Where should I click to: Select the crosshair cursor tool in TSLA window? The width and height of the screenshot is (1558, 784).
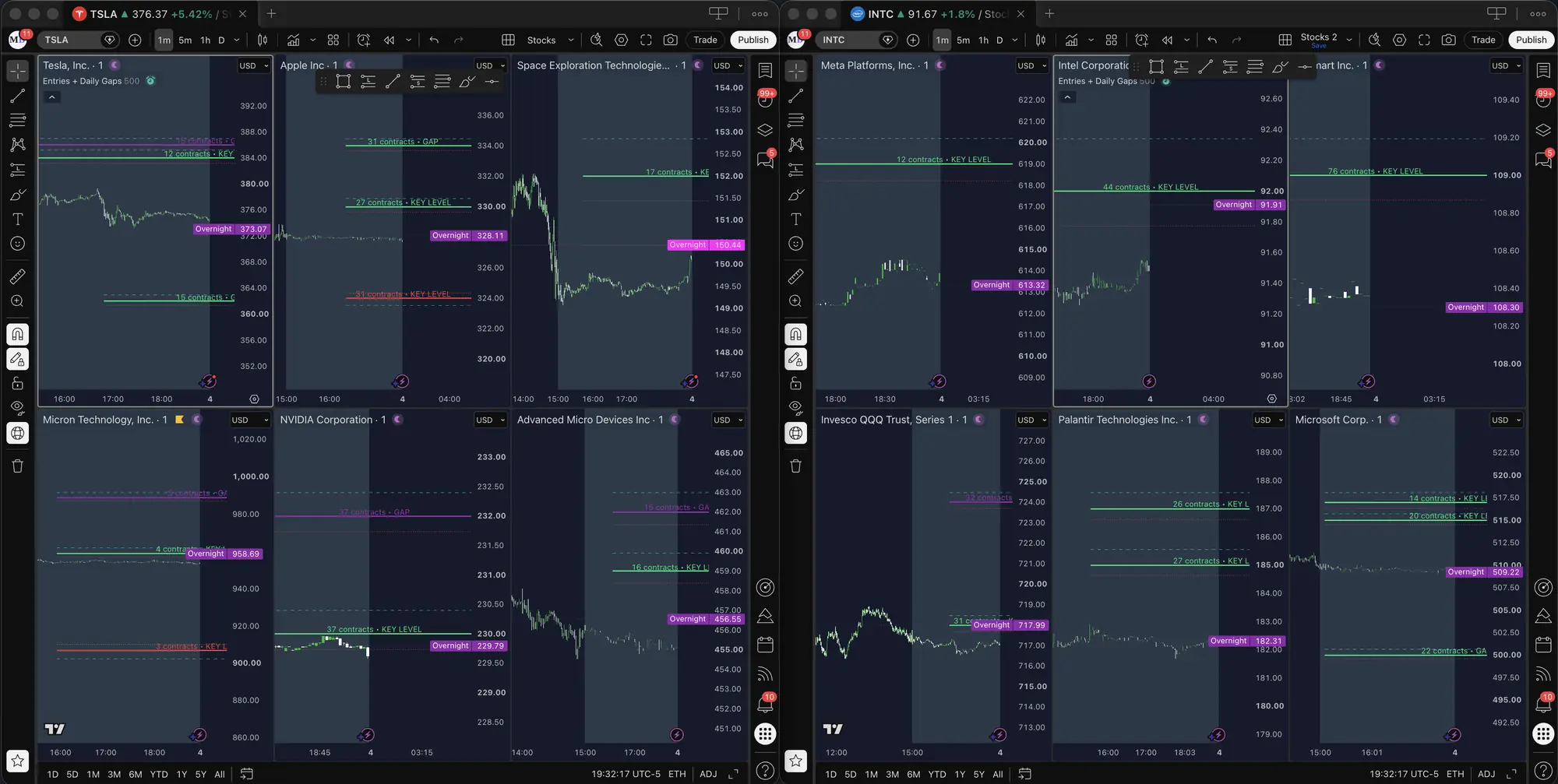pyautogui.click(x=17, y=71)
